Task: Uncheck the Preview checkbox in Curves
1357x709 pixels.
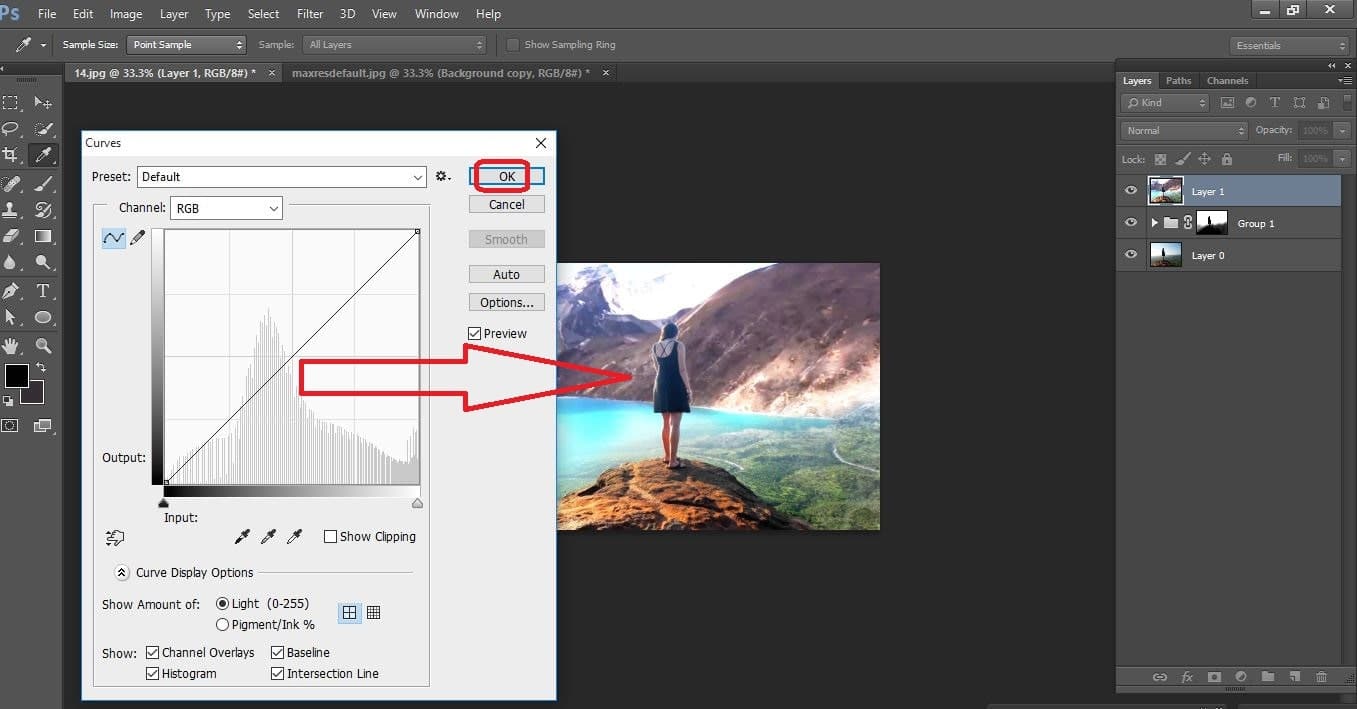Action: coord(474,333)
